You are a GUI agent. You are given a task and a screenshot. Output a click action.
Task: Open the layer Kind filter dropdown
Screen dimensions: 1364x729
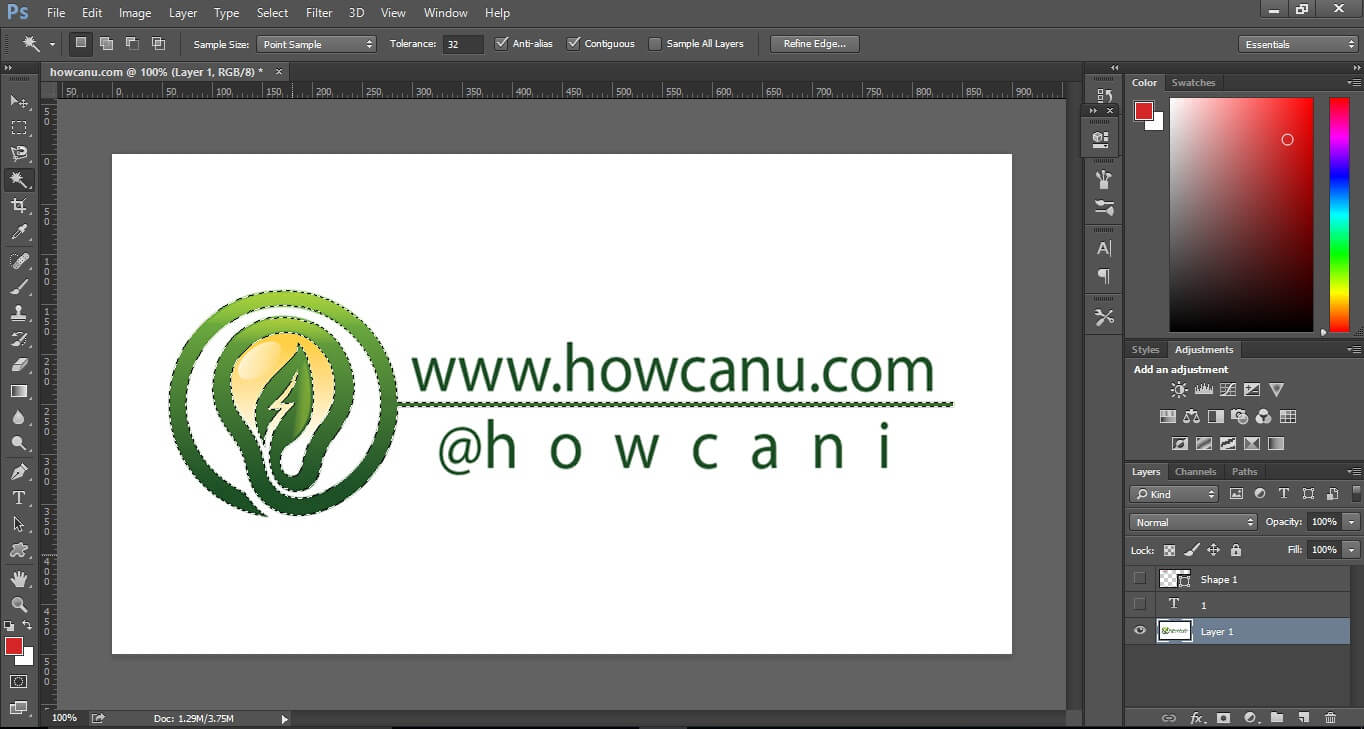point(1174,494)
